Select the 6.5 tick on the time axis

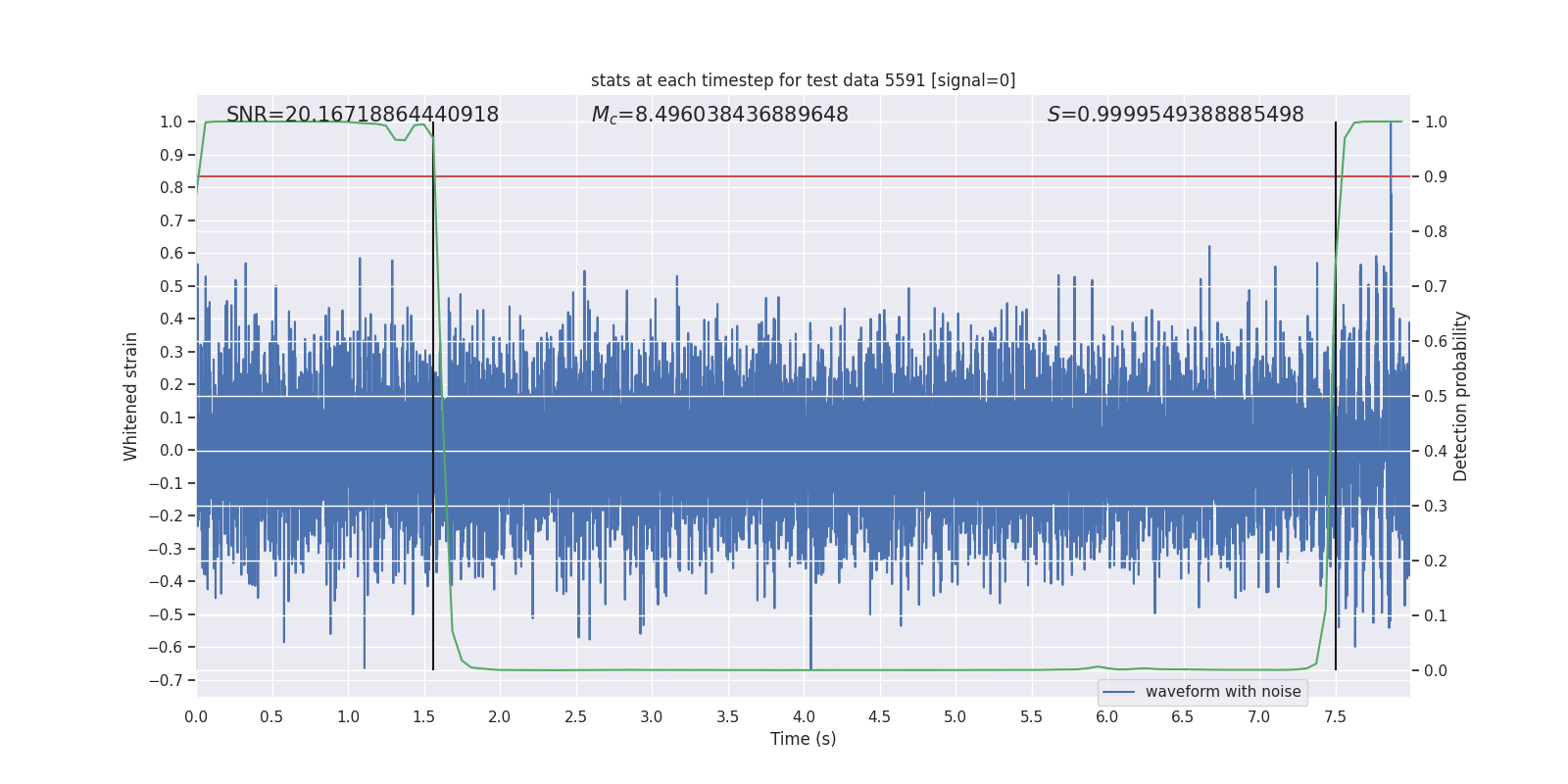(1183, 717)
